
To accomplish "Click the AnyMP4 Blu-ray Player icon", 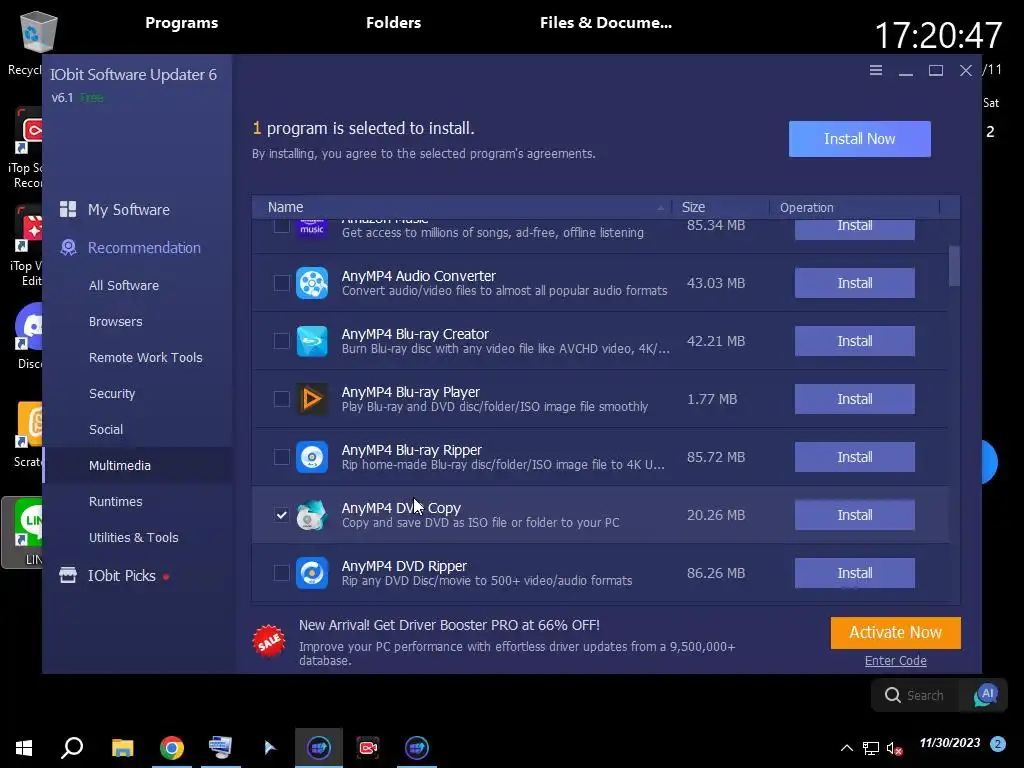I will (312, 399).
